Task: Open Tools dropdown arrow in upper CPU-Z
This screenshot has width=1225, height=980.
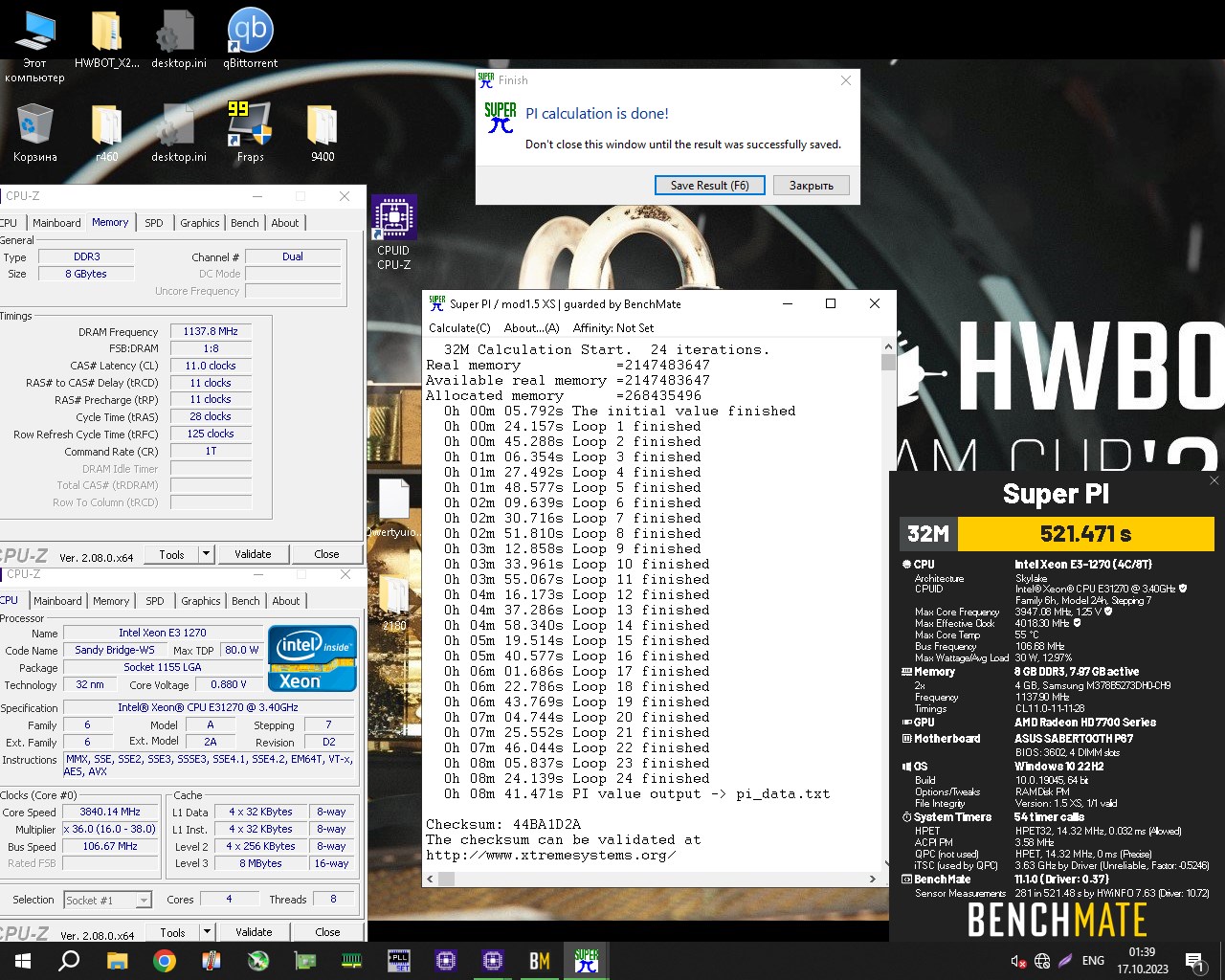Action: pos(206,554)
